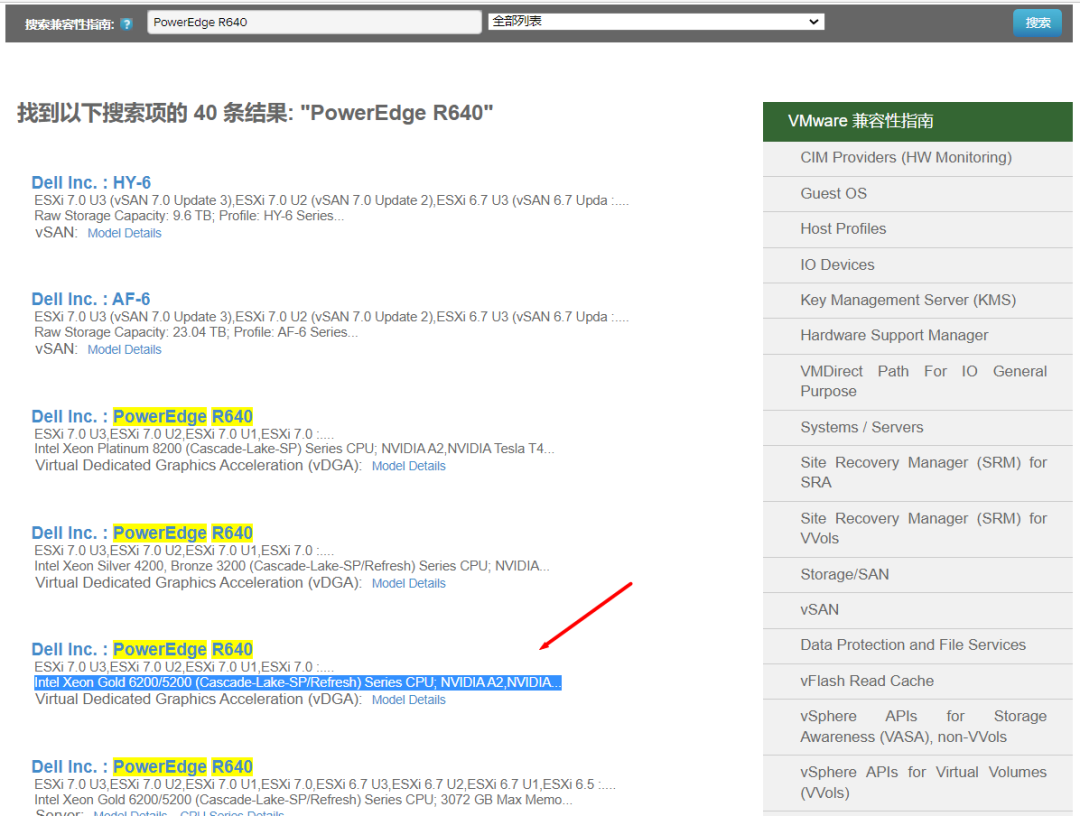
Task: Click the PowerEdge R640 search input field
Action: [314, 22]
